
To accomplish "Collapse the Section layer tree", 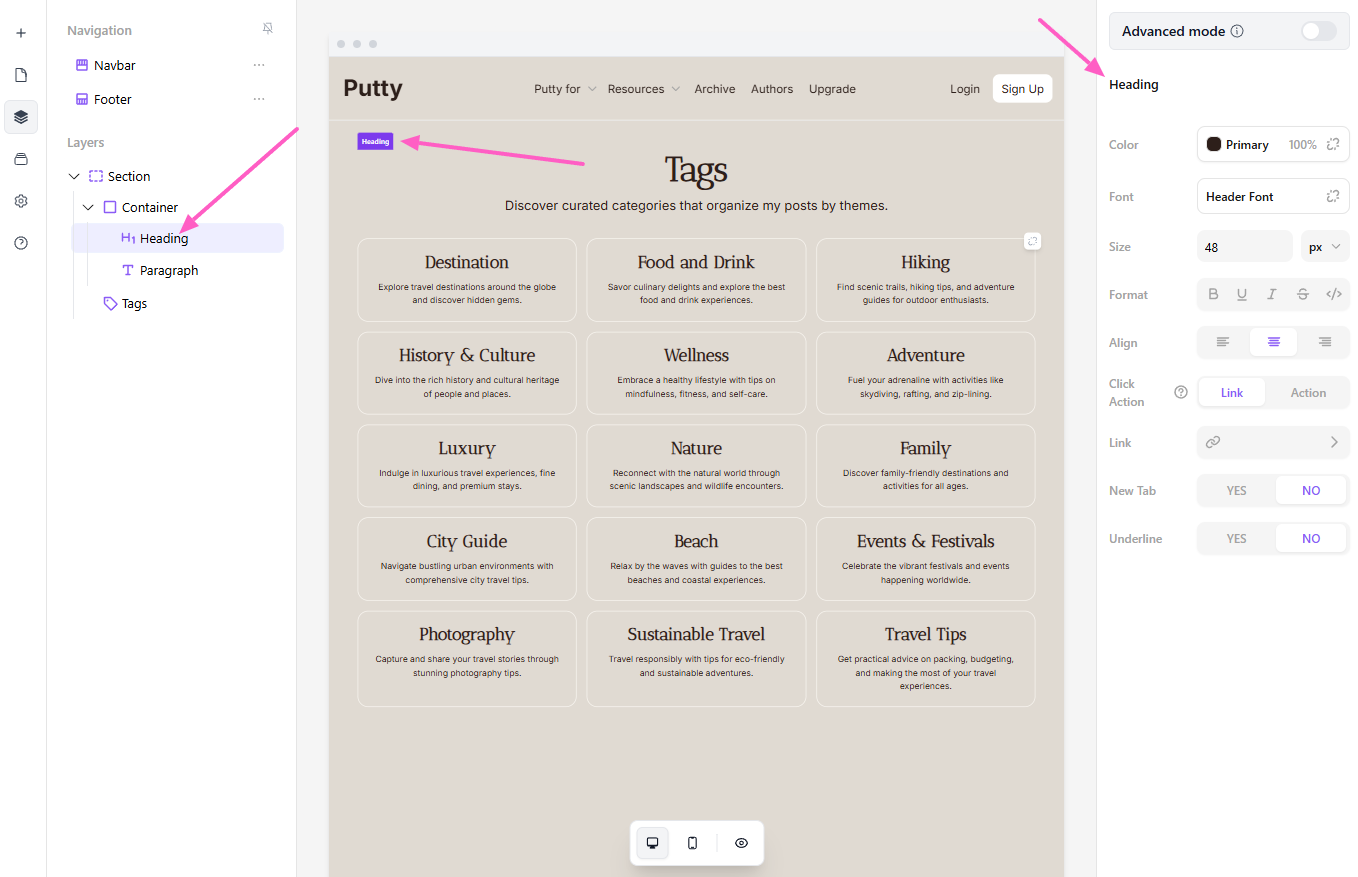I will [73, 176].
